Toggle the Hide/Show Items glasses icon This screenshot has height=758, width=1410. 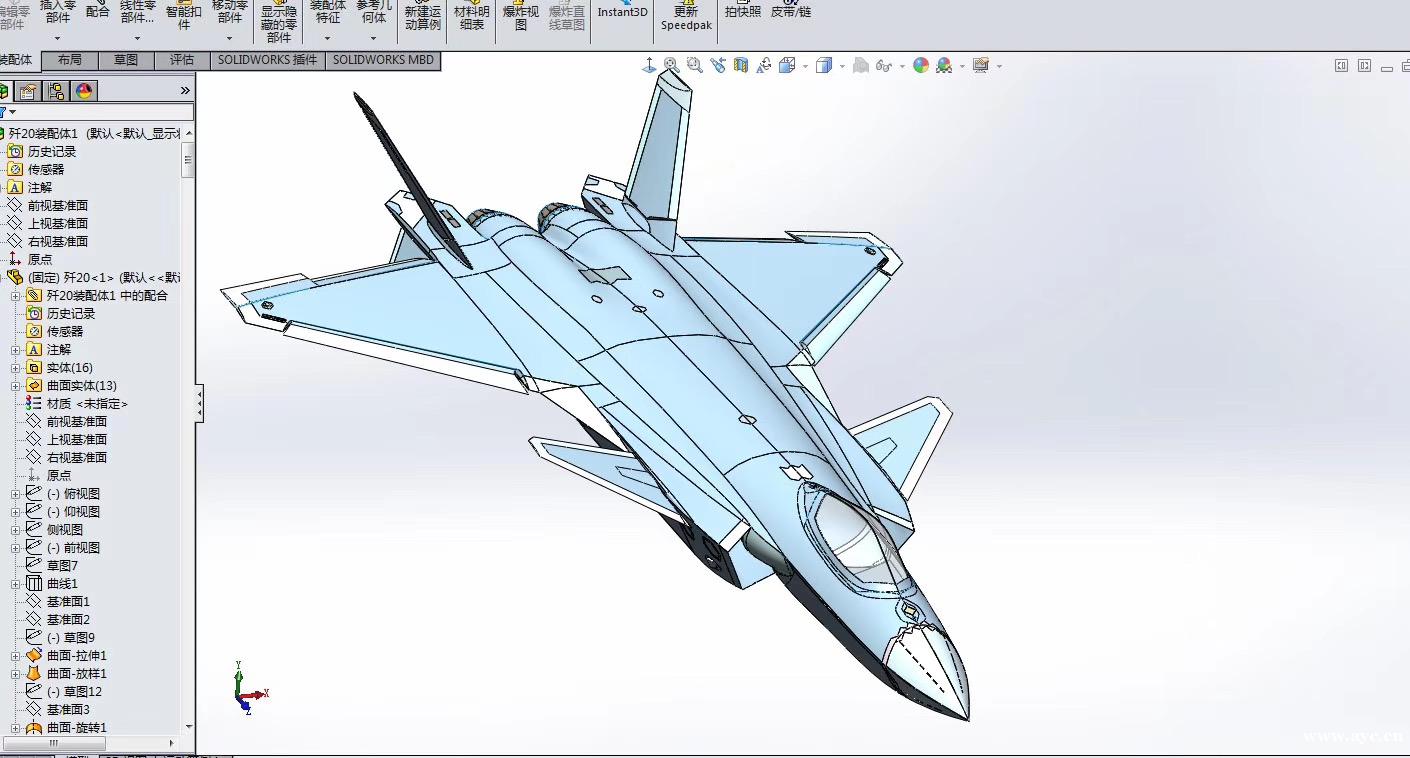pyautogui.click(x=883, y=66)
